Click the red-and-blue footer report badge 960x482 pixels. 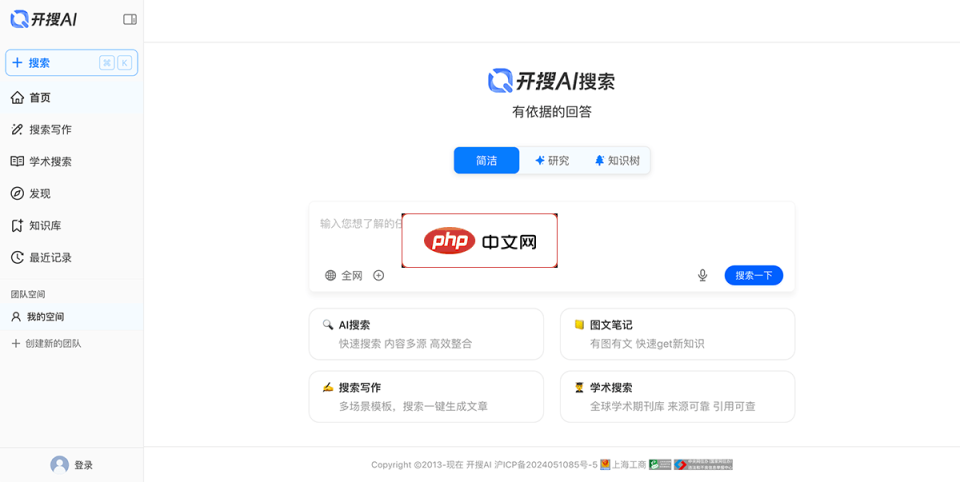pos(703,465)
